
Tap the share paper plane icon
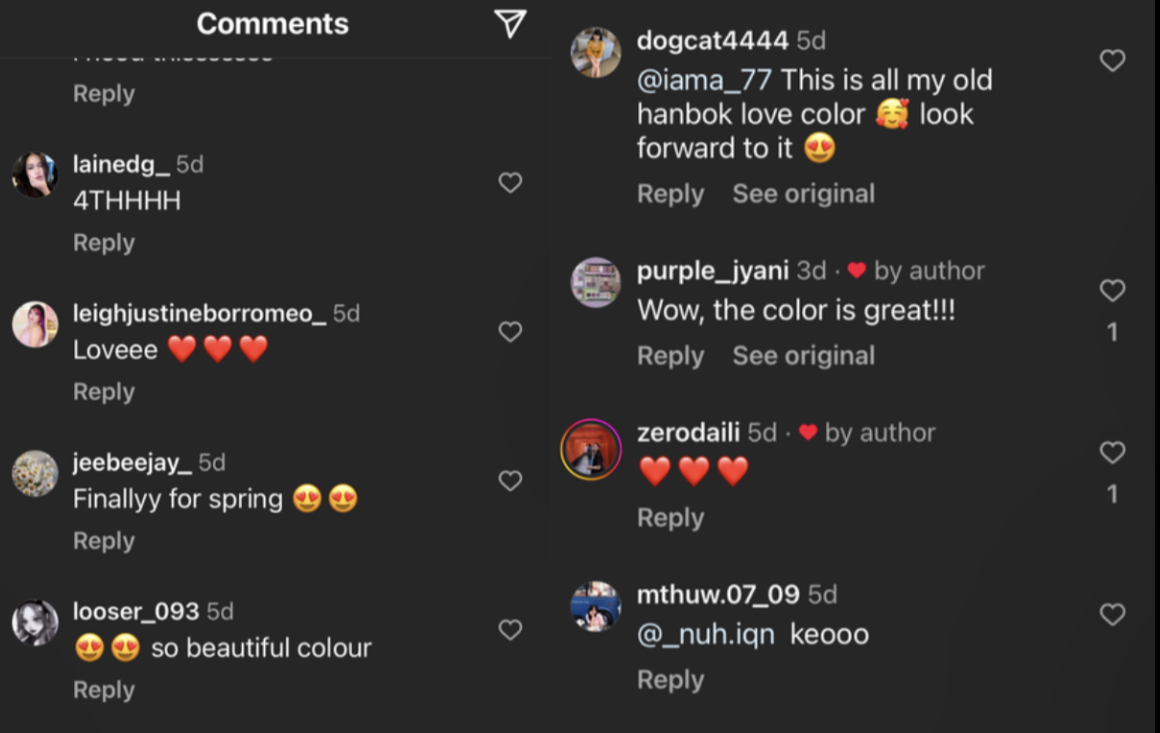pyautogui.click(x=510, y=24)
